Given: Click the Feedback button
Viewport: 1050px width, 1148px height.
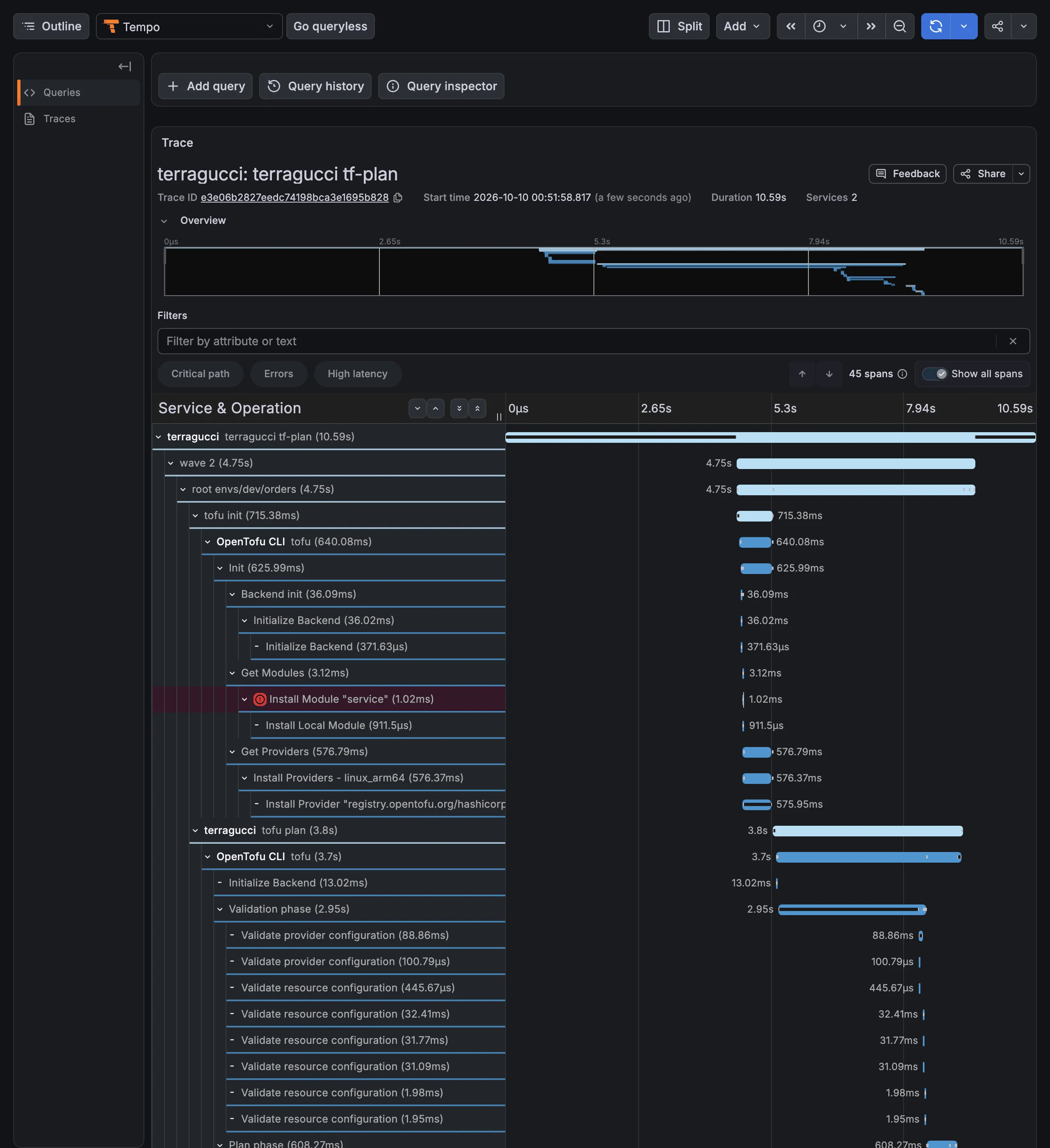Looking at the screenshot, I should [x=908, y=174].
